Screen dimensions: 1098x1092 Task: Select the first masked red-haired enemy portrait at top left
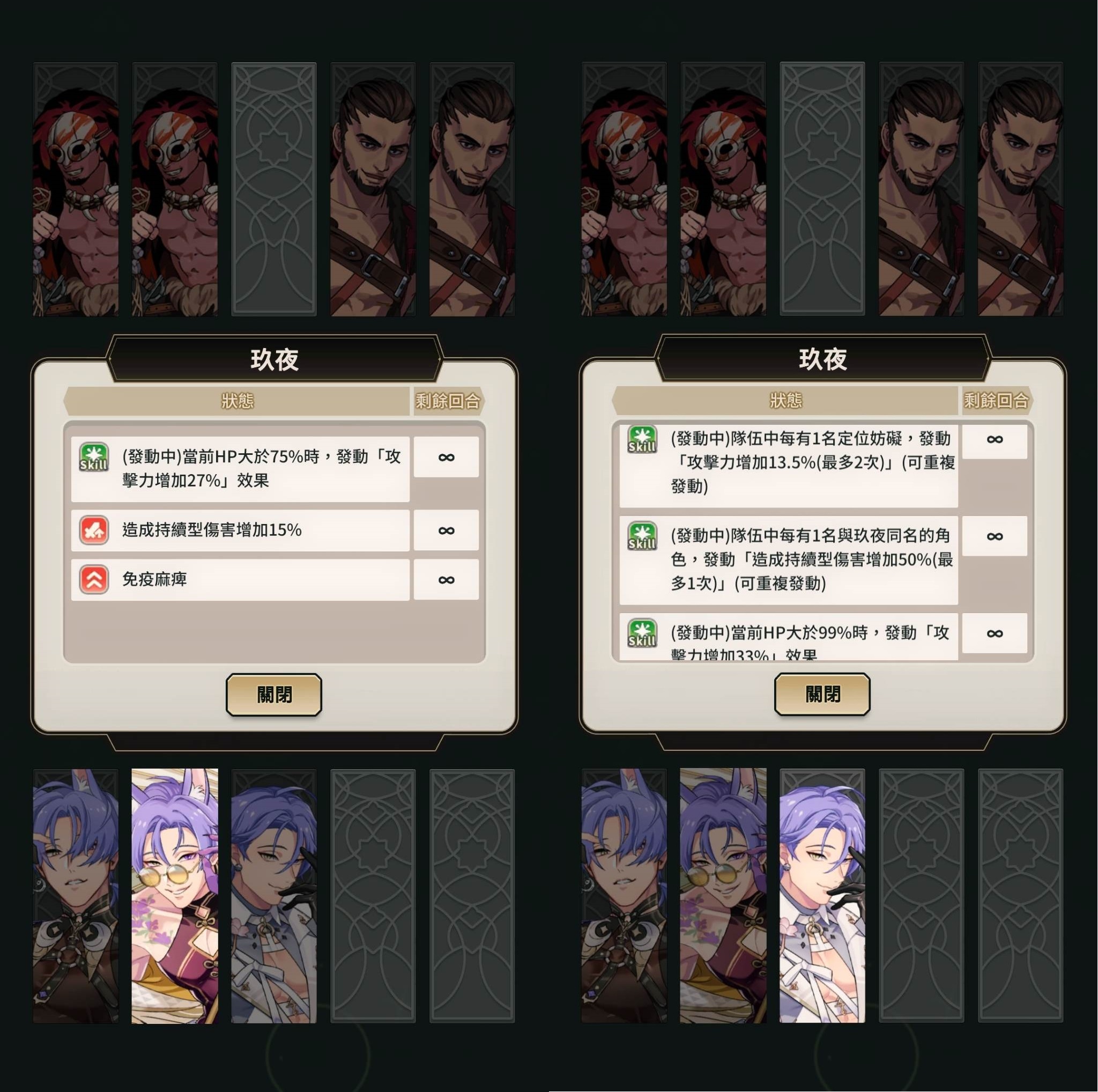point(76,189)
